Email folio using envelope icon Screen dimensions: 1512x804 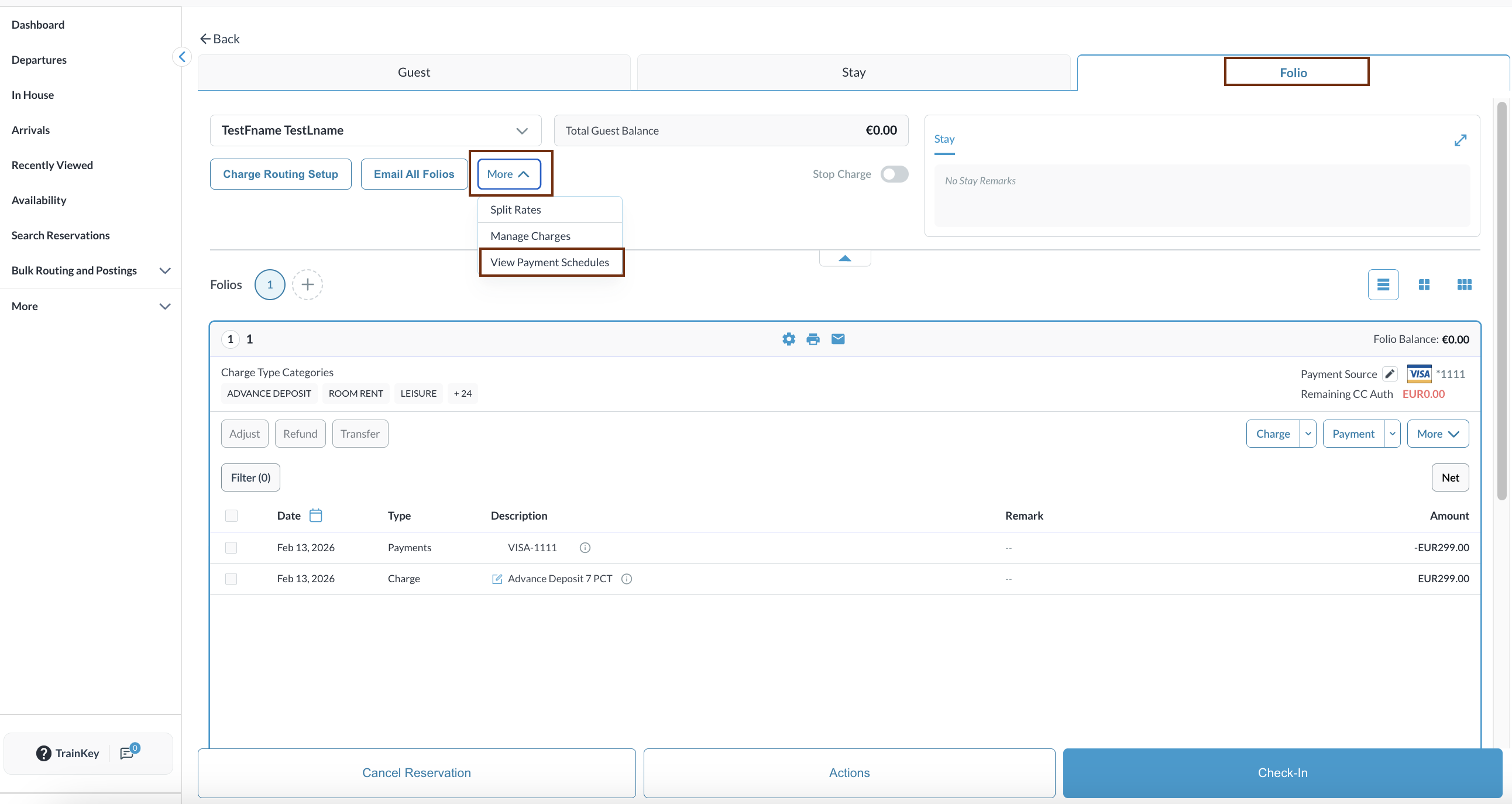pos(837,339)
